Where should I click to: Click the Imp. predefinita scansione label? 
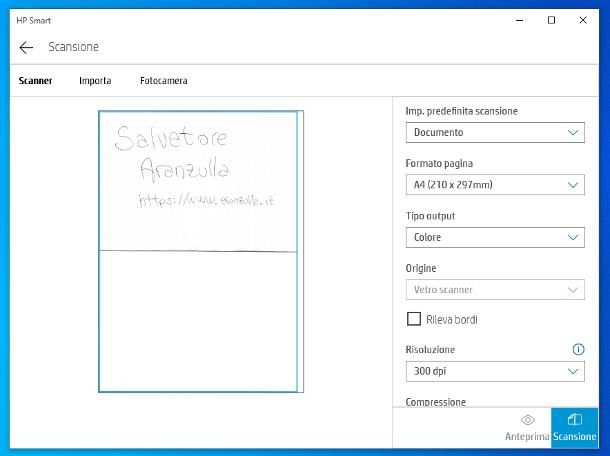[461, 111]
